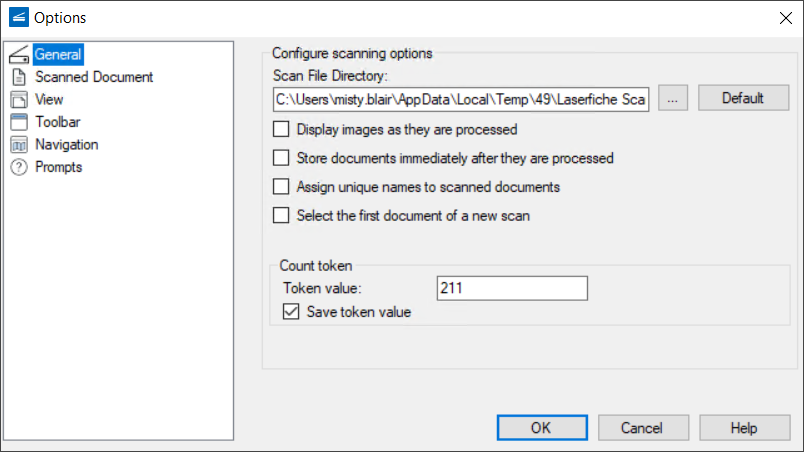The image size is (804, 452).
Task: Select the General label in the options list
Action: [58, 54]
